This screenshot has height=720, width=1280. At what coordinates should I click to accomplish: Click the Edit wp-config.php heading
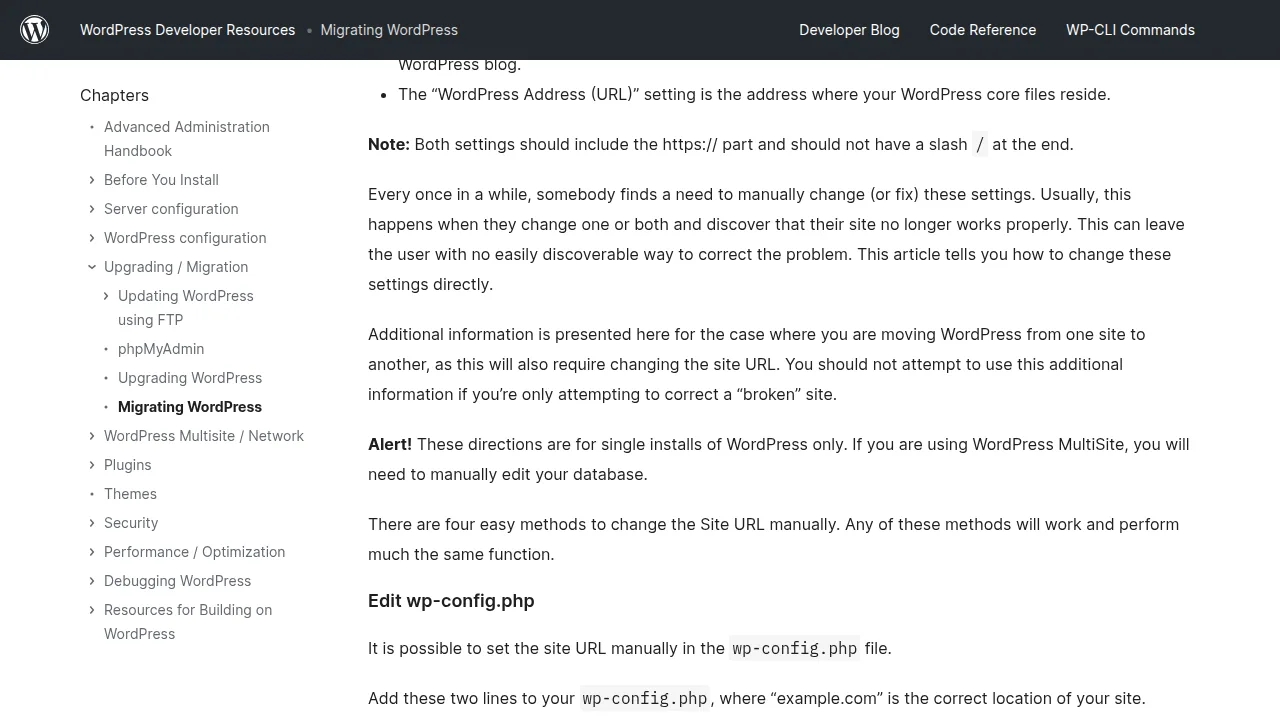pyautogui.click(x=451, y=601)
